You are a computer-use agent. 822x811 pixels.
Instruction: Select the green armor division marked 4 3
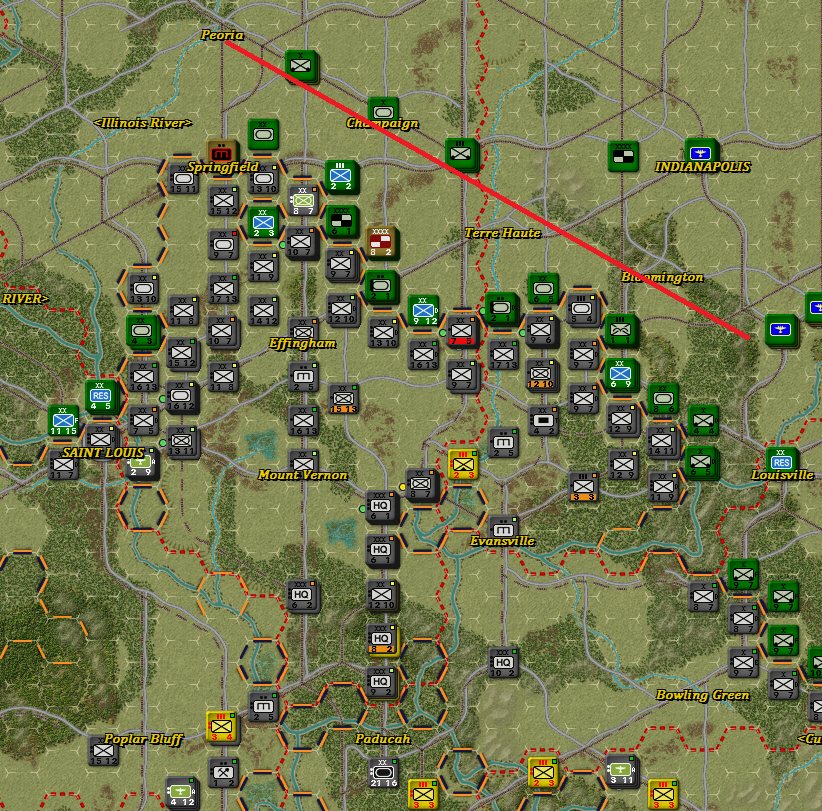(x=142, y=331)
